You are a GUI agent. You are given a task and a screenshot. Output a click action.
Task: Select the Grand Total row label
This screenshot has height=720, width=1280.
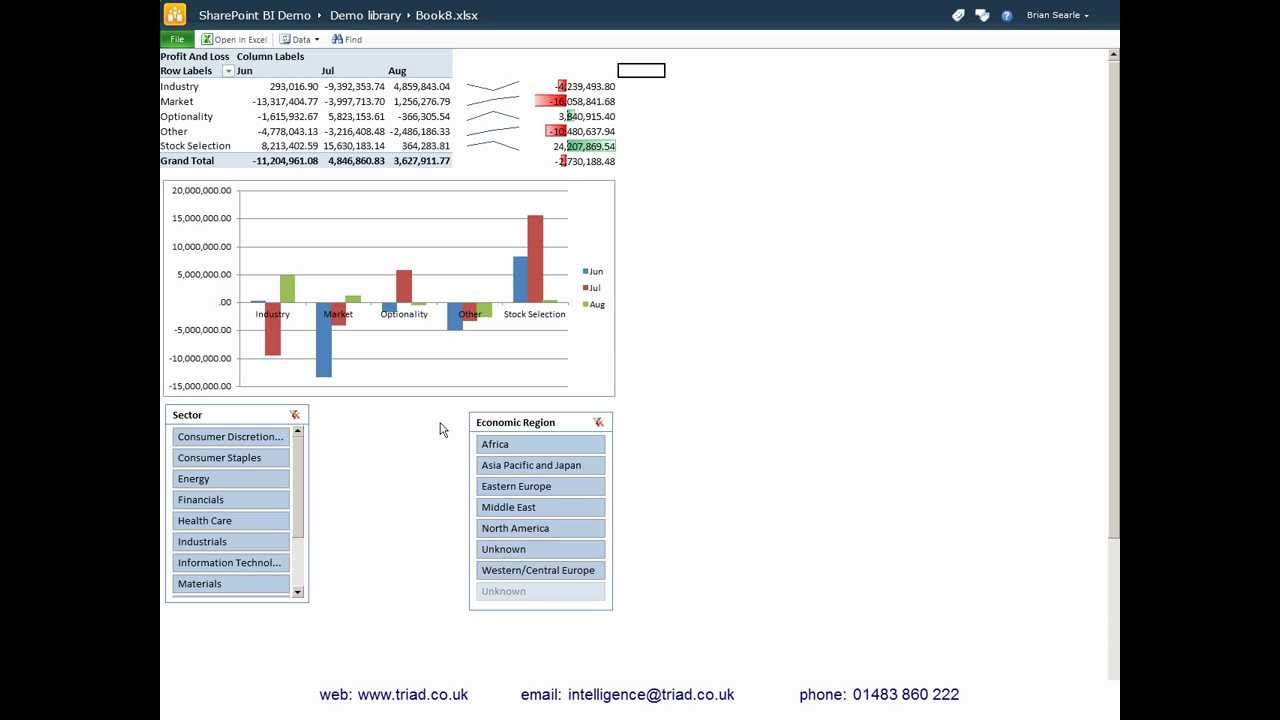click(x=187, y=161)
